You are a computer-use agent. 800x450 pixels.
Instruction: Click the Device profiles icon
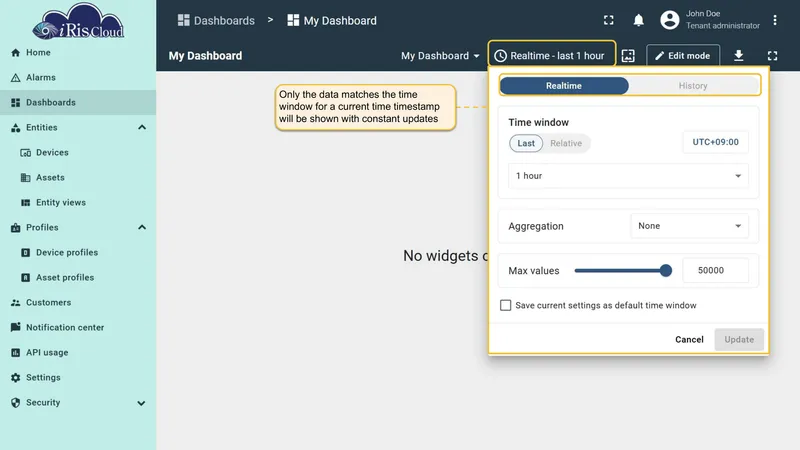(x=26, y=253)
